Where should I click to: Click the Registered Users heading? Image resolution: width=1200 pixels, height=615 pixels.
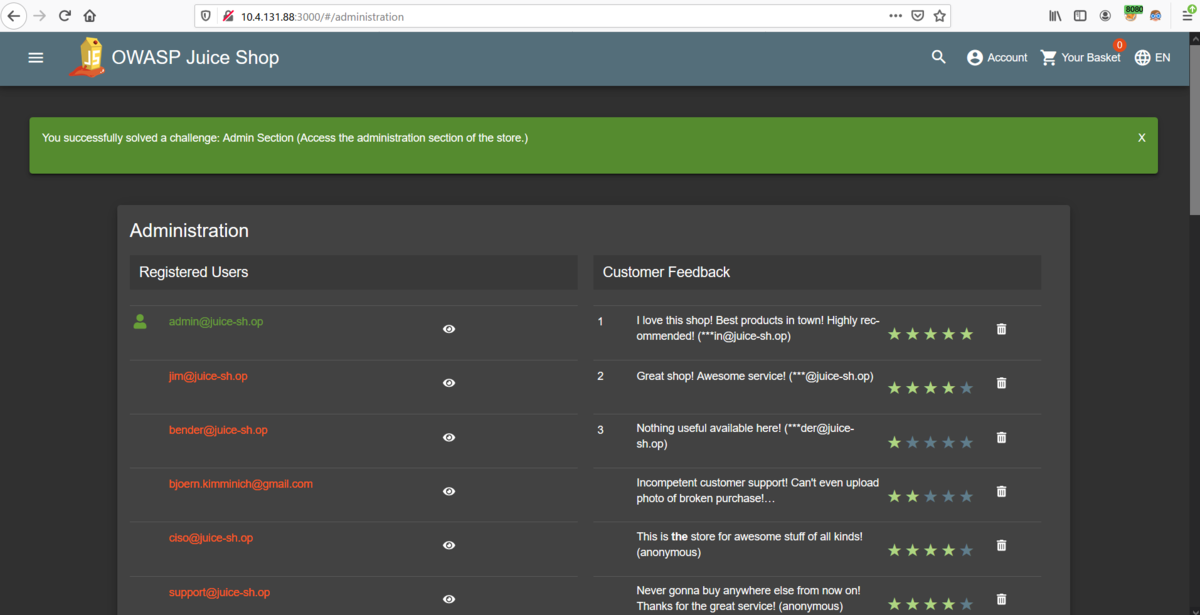194,272
